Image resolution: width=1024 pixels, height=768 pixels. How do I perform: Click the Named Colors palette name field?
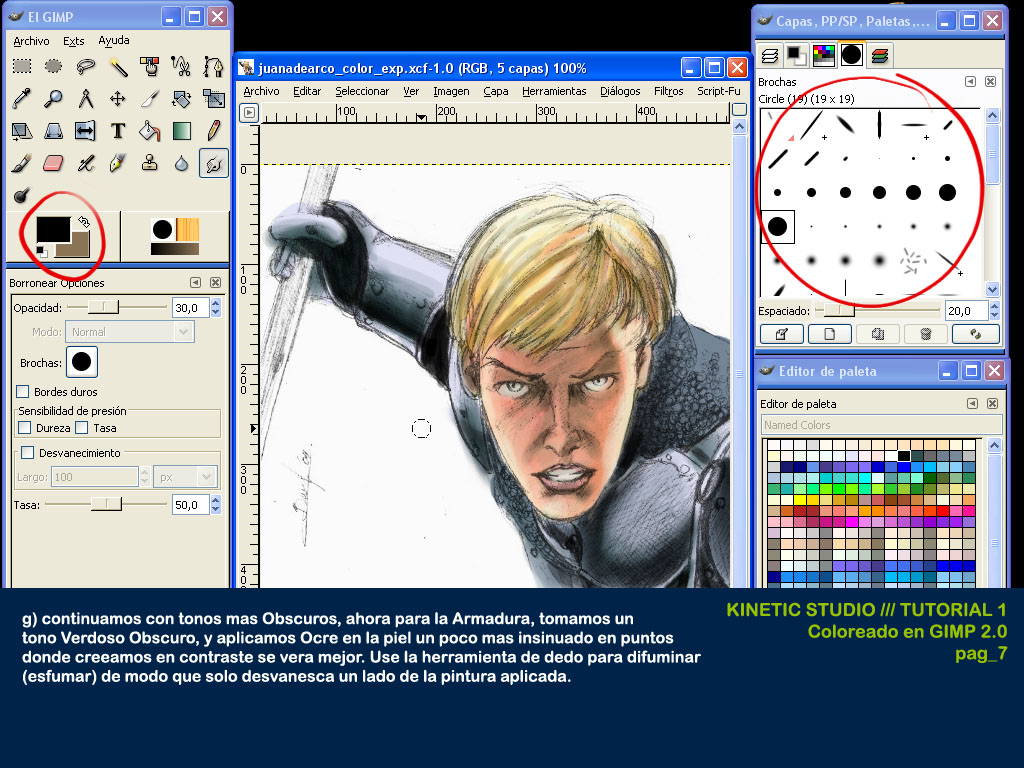tap(881, 425)
